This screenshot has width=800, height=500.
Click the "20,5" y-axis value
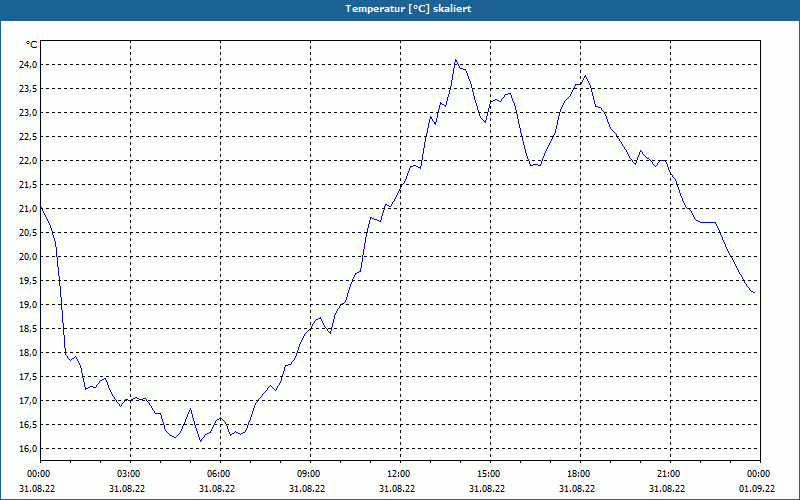pyautogui.click(x=28, y=232)
